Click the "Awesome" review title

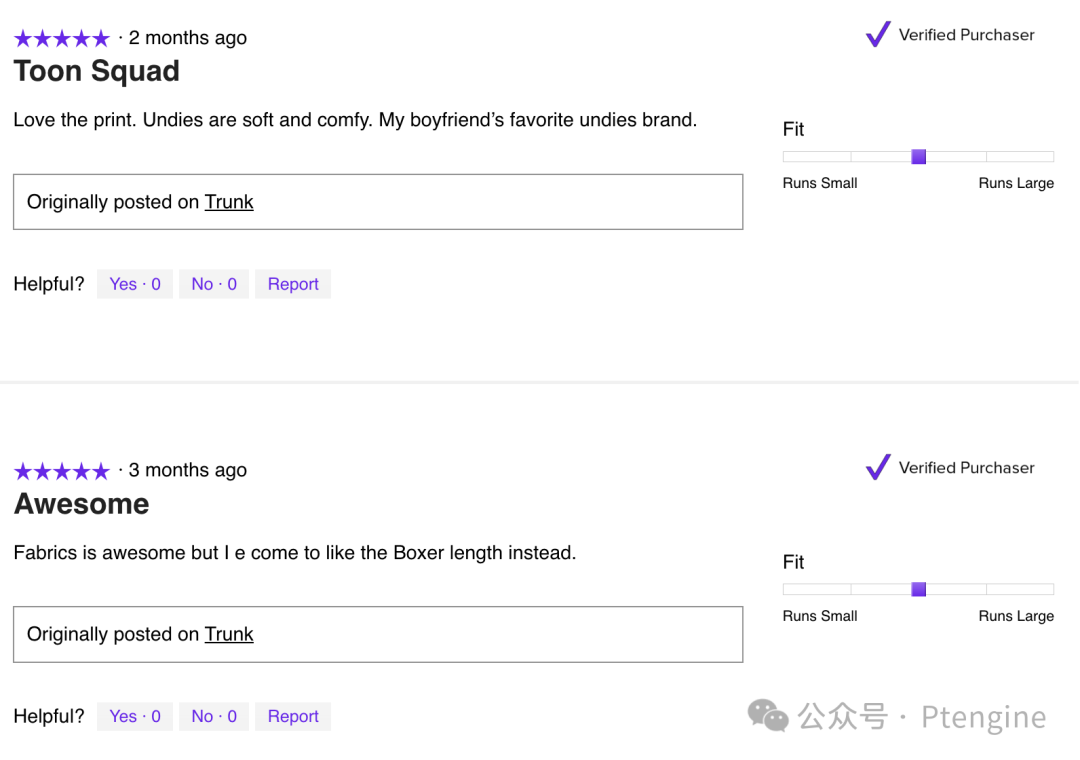coord(81,504)
